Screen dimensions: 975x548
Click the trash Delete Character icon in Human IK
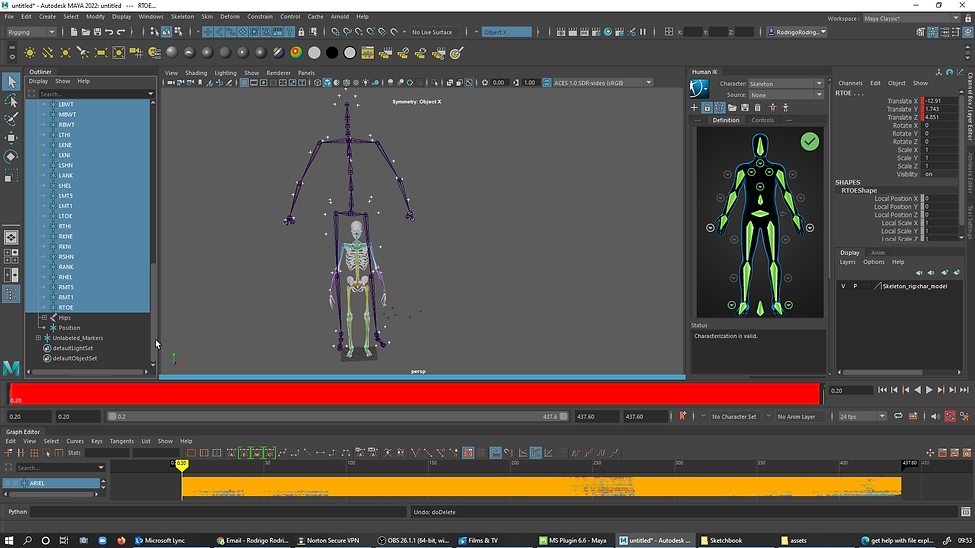pos(757,108)
